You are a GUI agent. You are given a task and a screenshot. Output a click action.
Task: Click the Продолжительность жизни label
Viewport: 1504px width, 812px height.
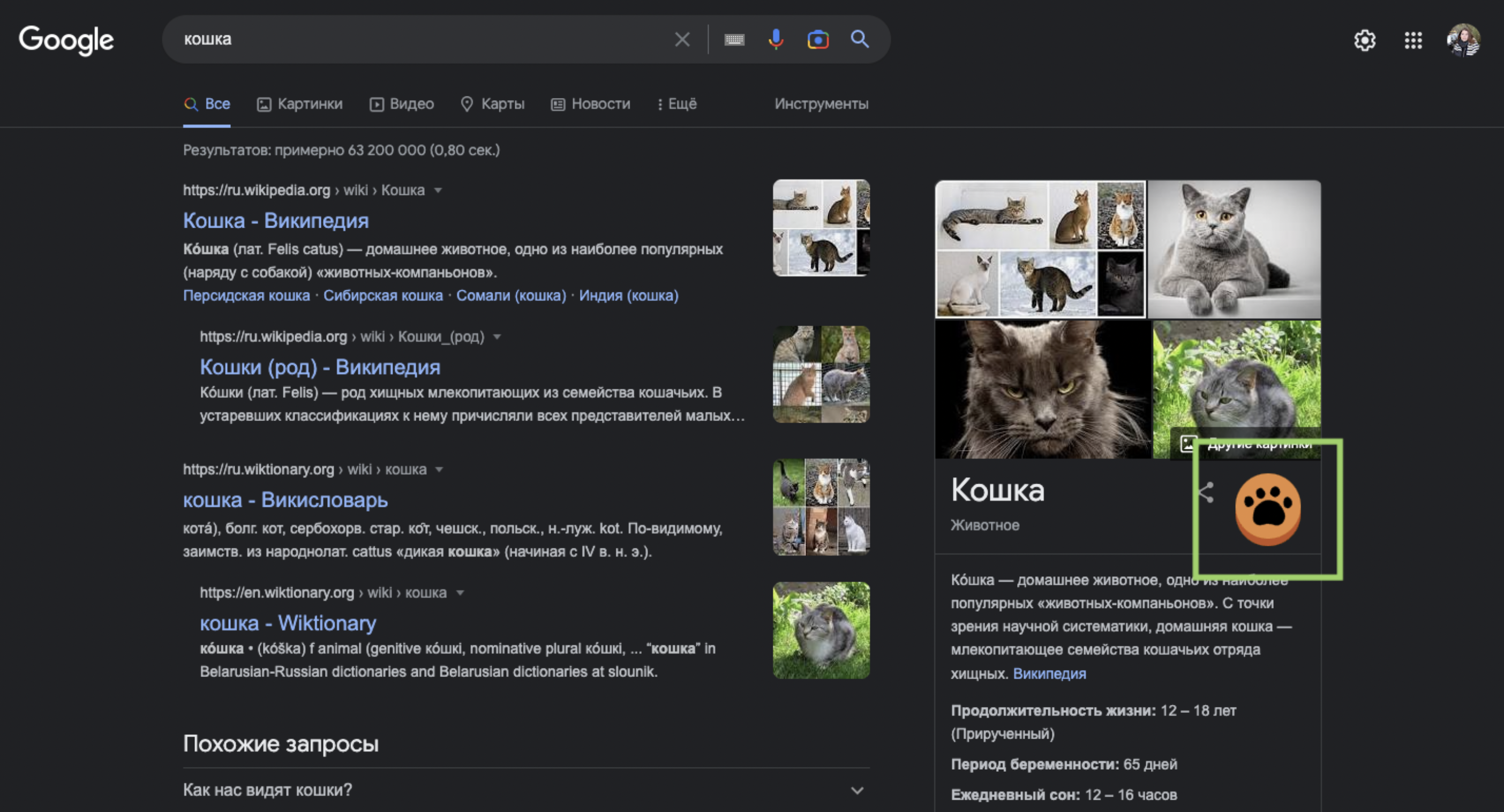1052,711
